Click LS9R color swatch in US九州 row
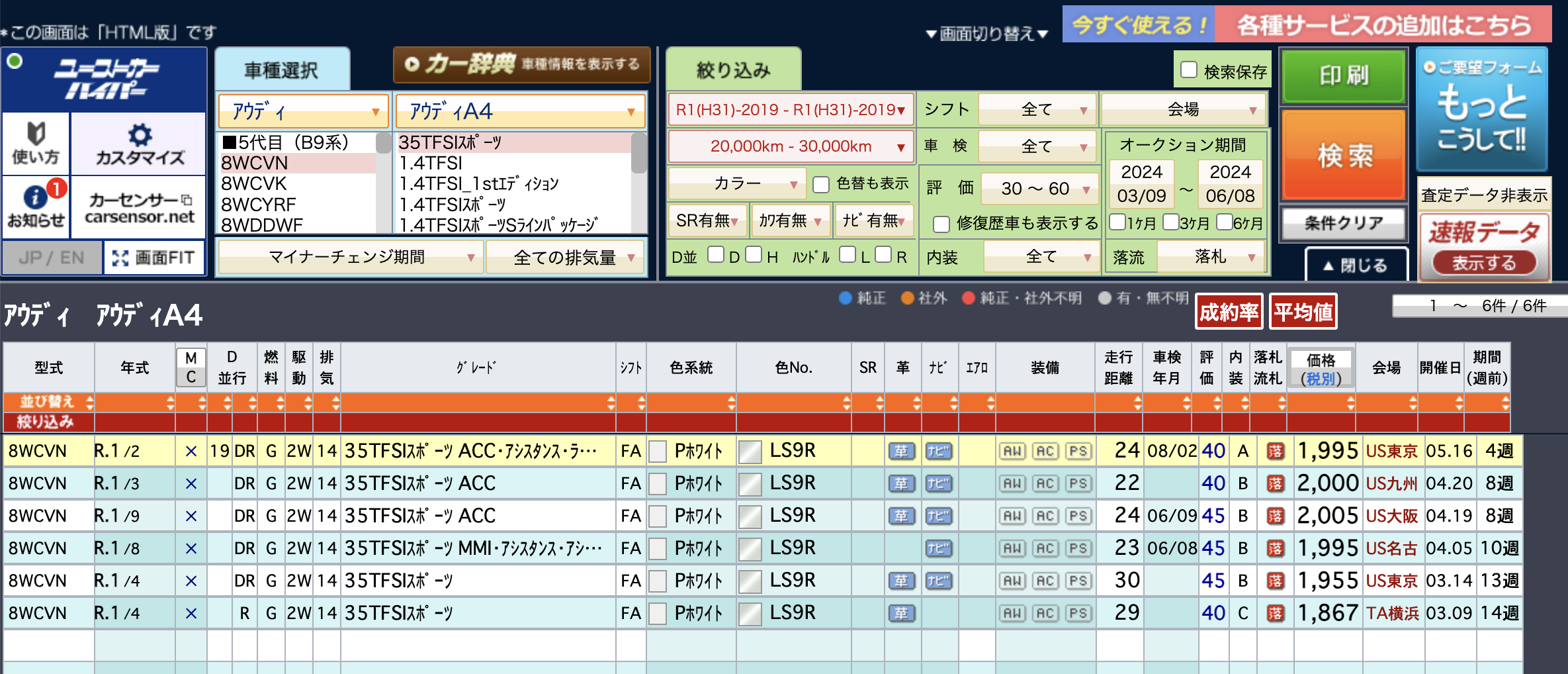 pyautogui.click(x=750, y=484)
